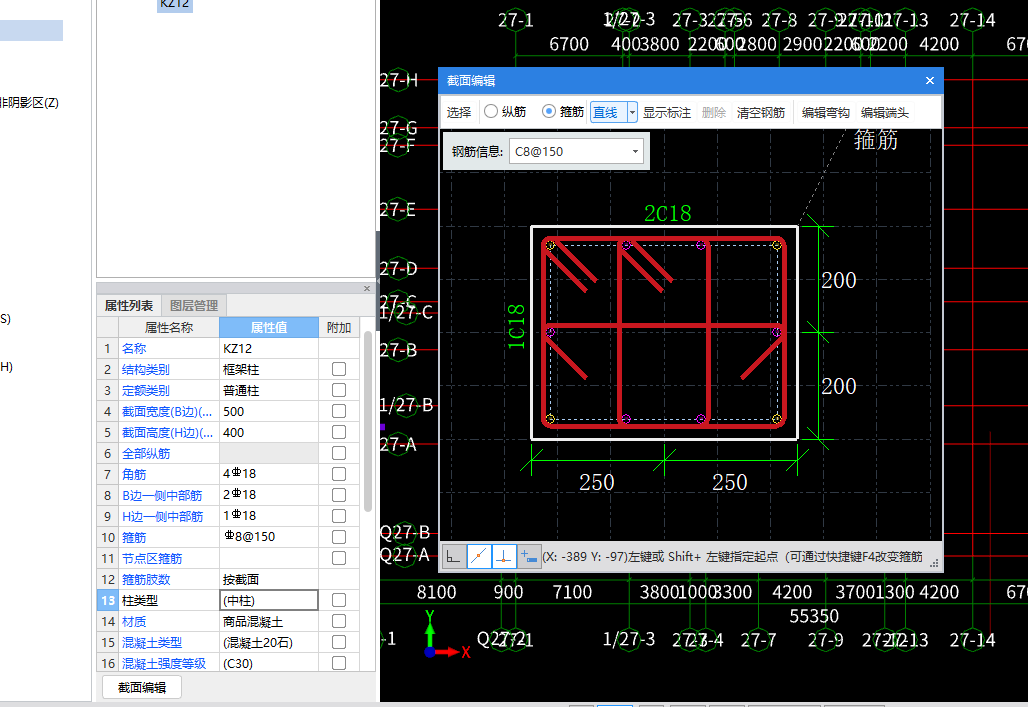
Task: Switch to the 图层管理 tab
Action: 194,306
